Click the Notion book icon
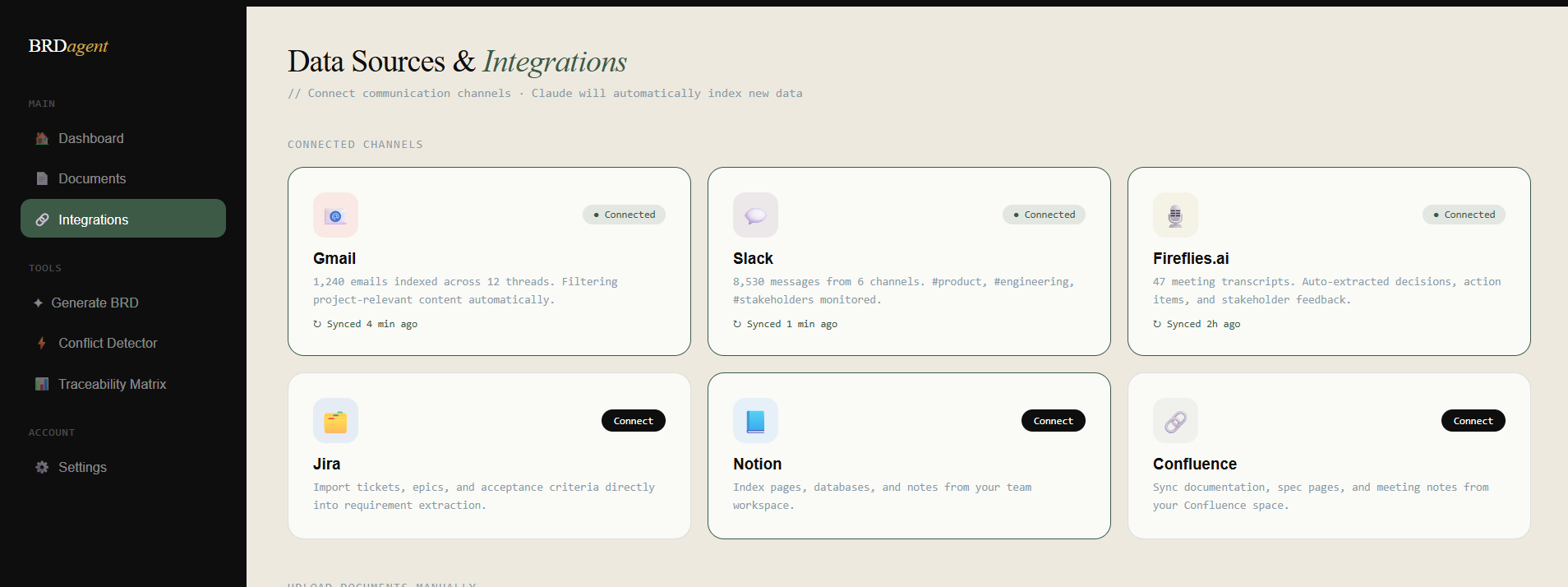Viewport: 1568px width, 587px height. [755, 421]
